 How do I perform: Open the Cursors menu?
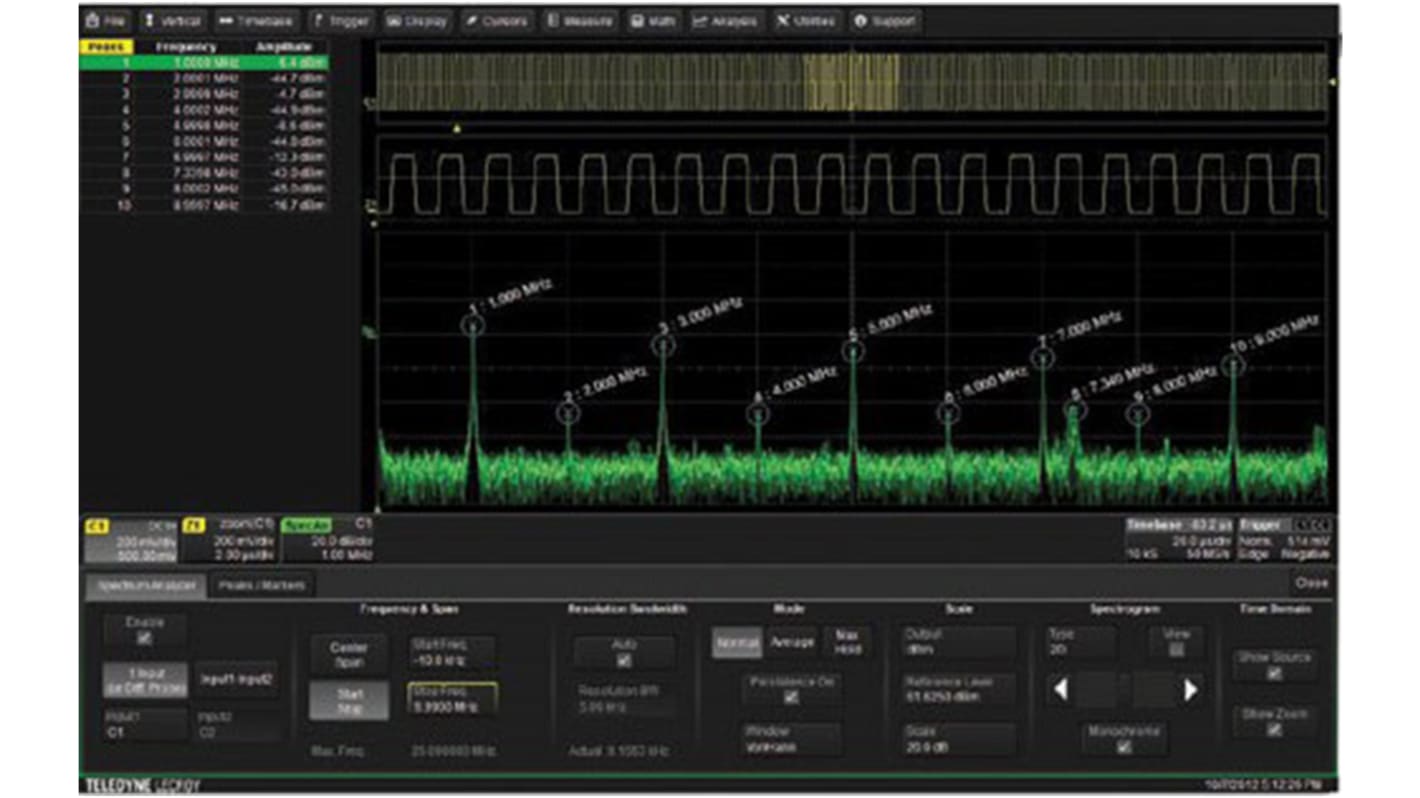click(496, 20)
